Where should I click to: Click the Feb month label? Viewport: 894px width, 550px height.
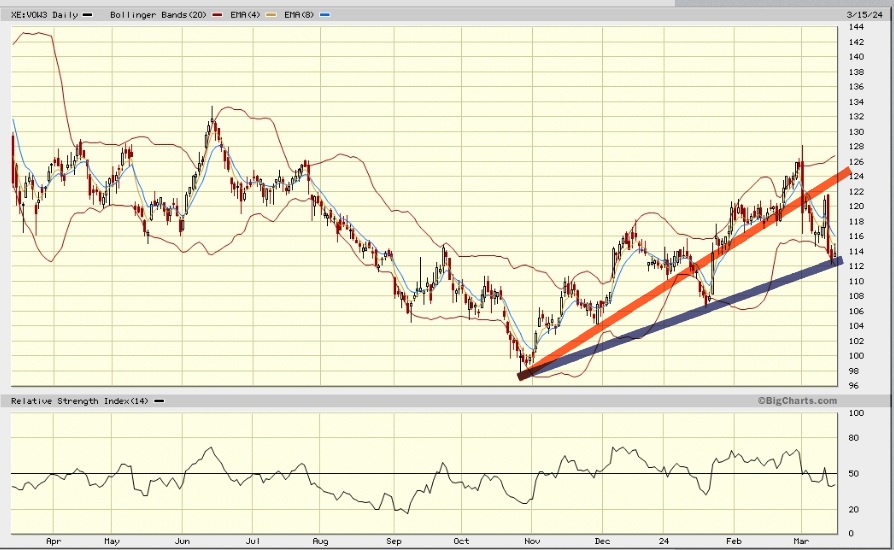(734, 541)
